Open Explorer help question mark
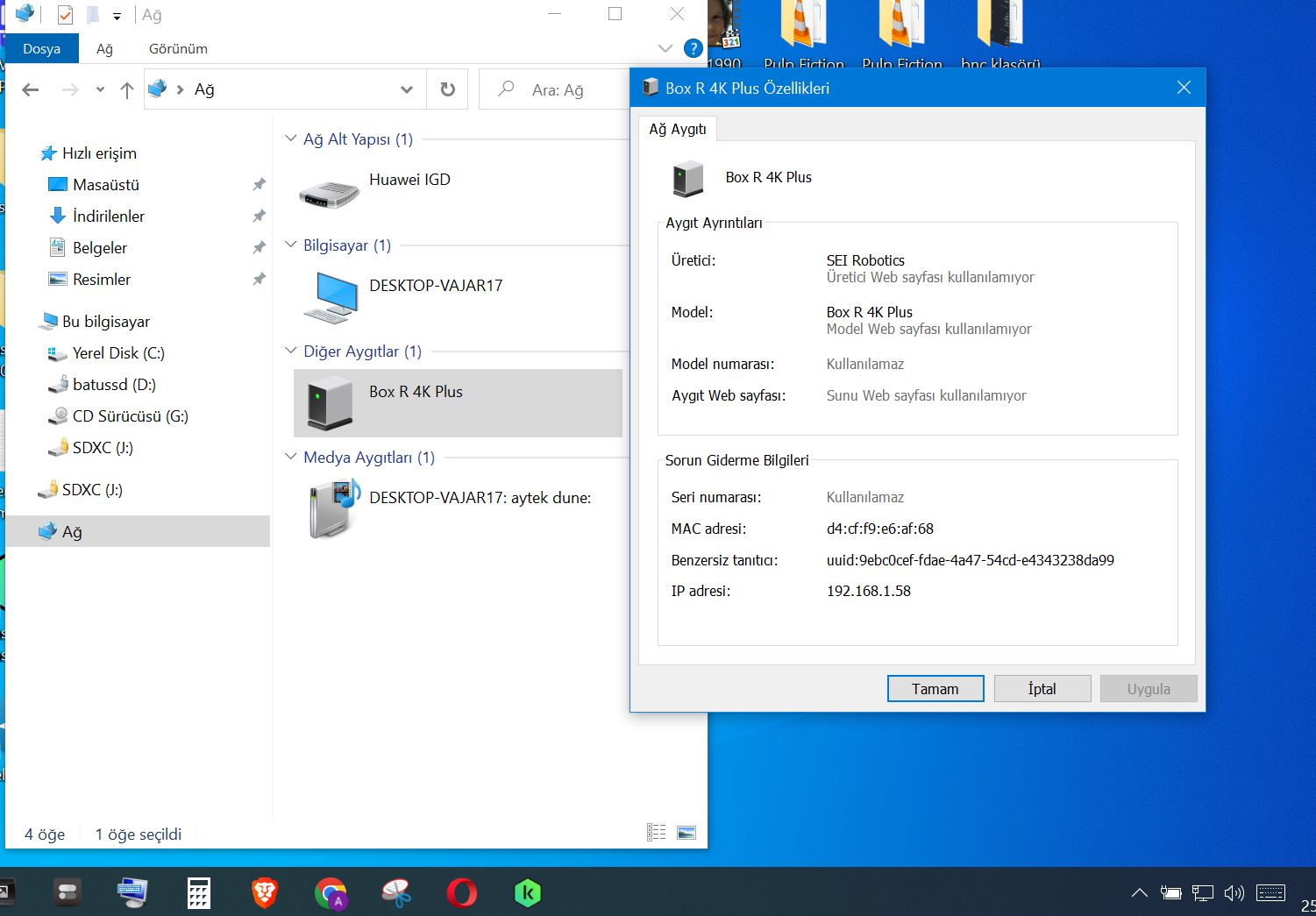Viewport: 1316px width, 916px height. (693, 48)
